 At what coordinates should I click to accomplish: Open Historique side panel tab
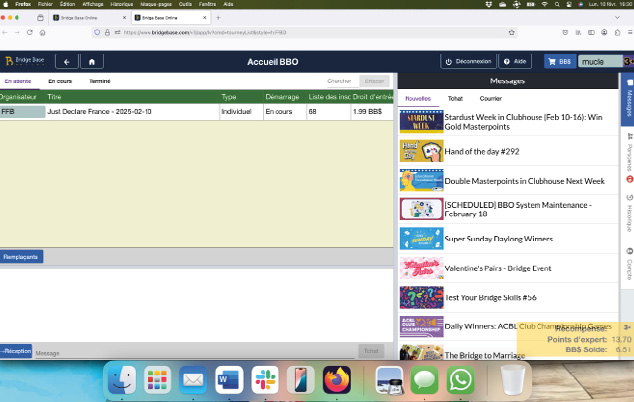click(x=628, y=211)
